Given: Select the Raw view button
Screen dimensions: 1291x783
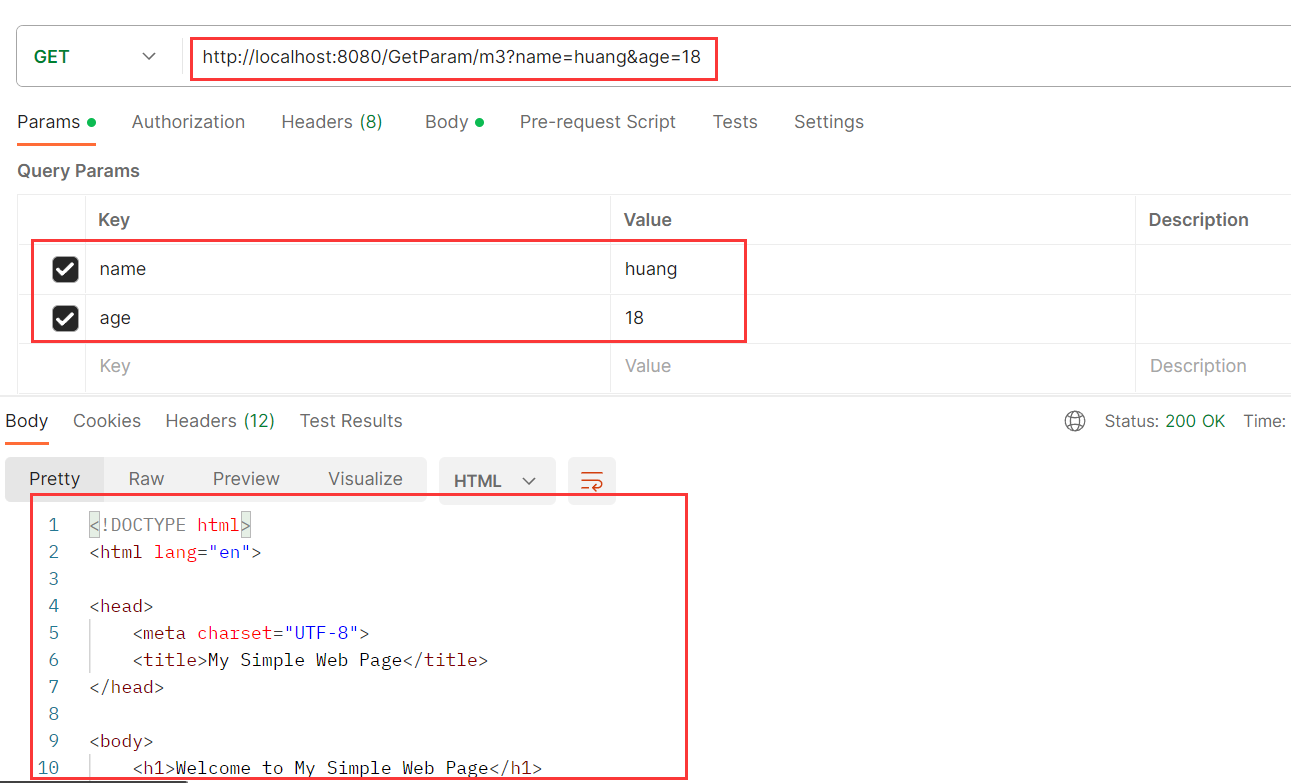Looking at the screenshot, I should [x=146, y=479].
